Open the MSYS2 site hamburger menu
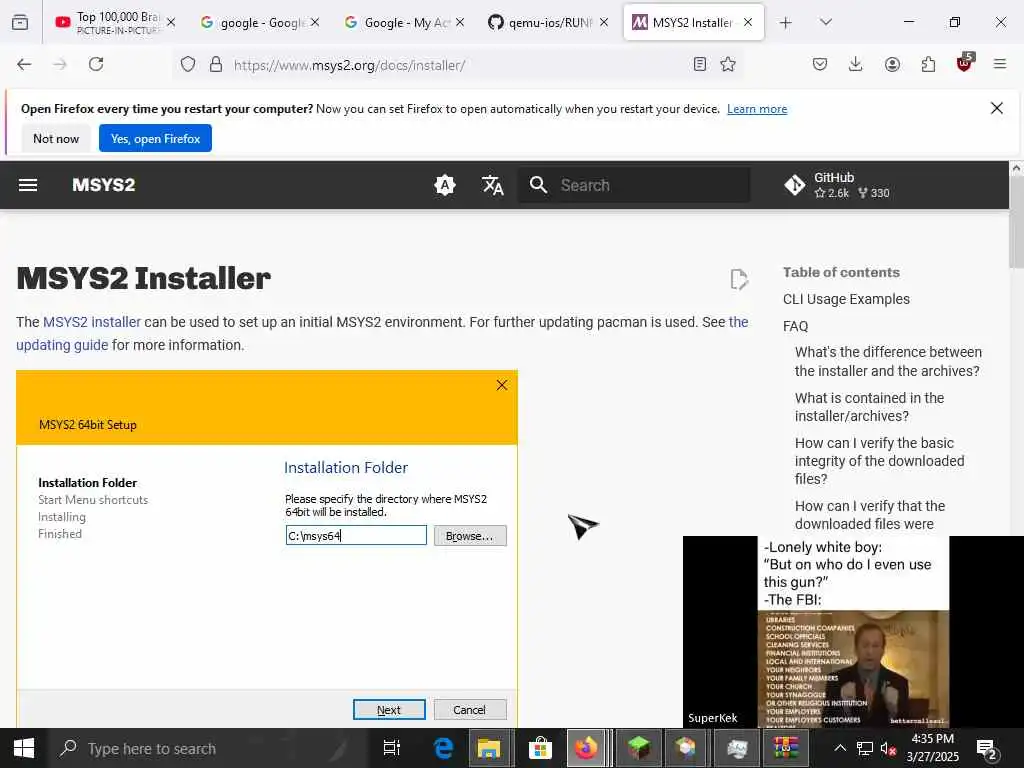Image resolution: width=1024 pixels, height=768 pixels. tap(27, 185)
